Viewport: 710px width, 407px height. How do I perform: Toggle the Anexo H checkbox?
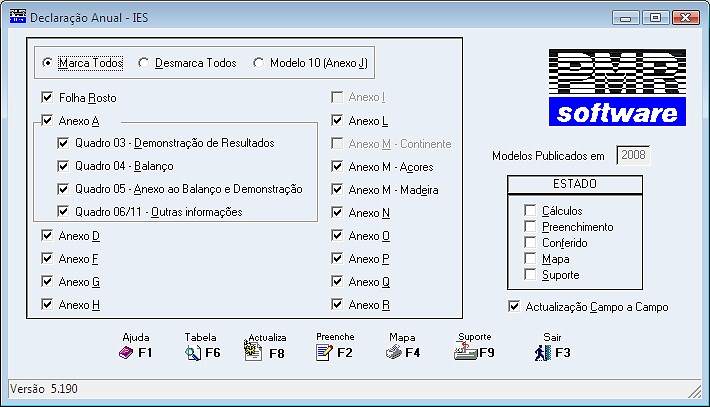(47, 304)
